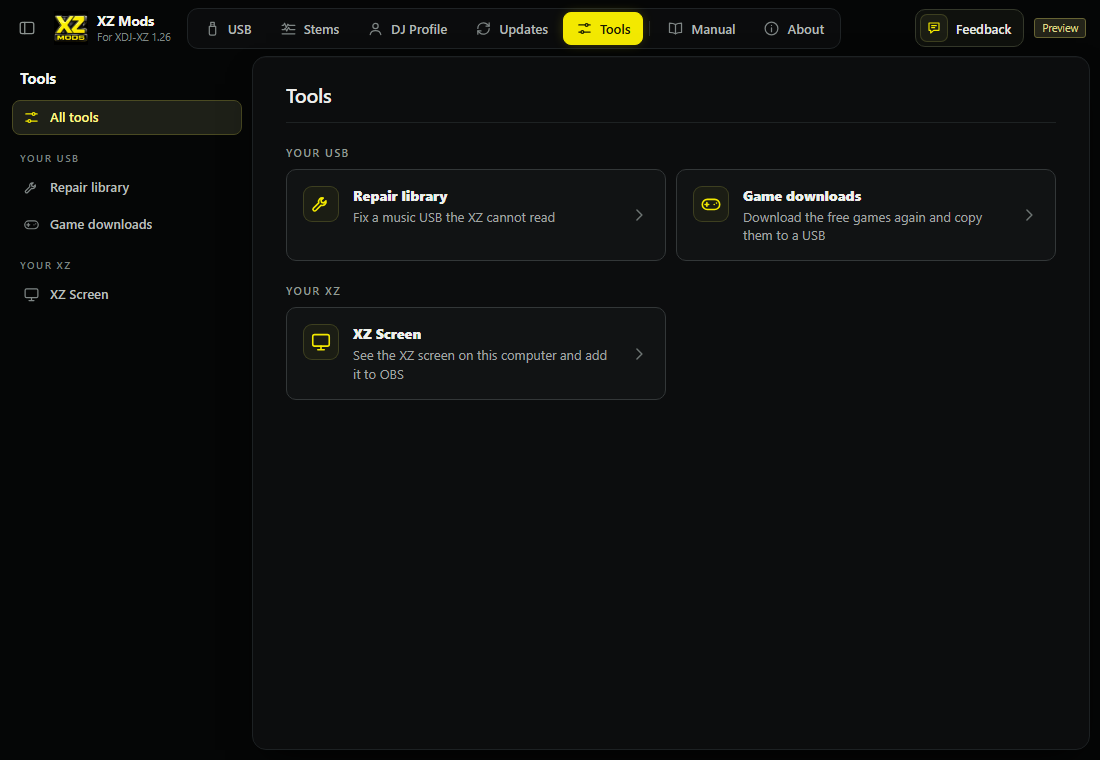Click the sliders icon on the Tools tab
Viewport: 1100px width, 760px height.
pyautogui.click(x=584, y=29)
